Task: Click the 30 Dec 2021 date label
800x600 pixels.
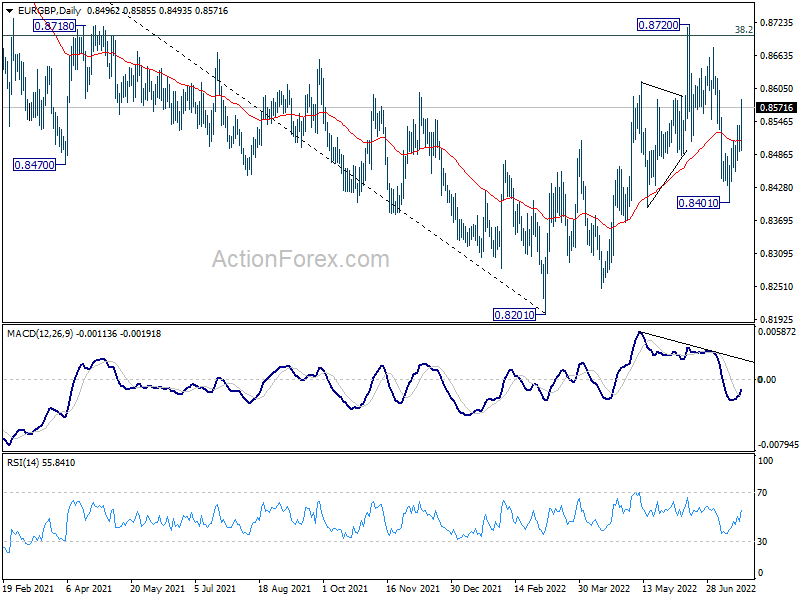Action: point(477,589)
